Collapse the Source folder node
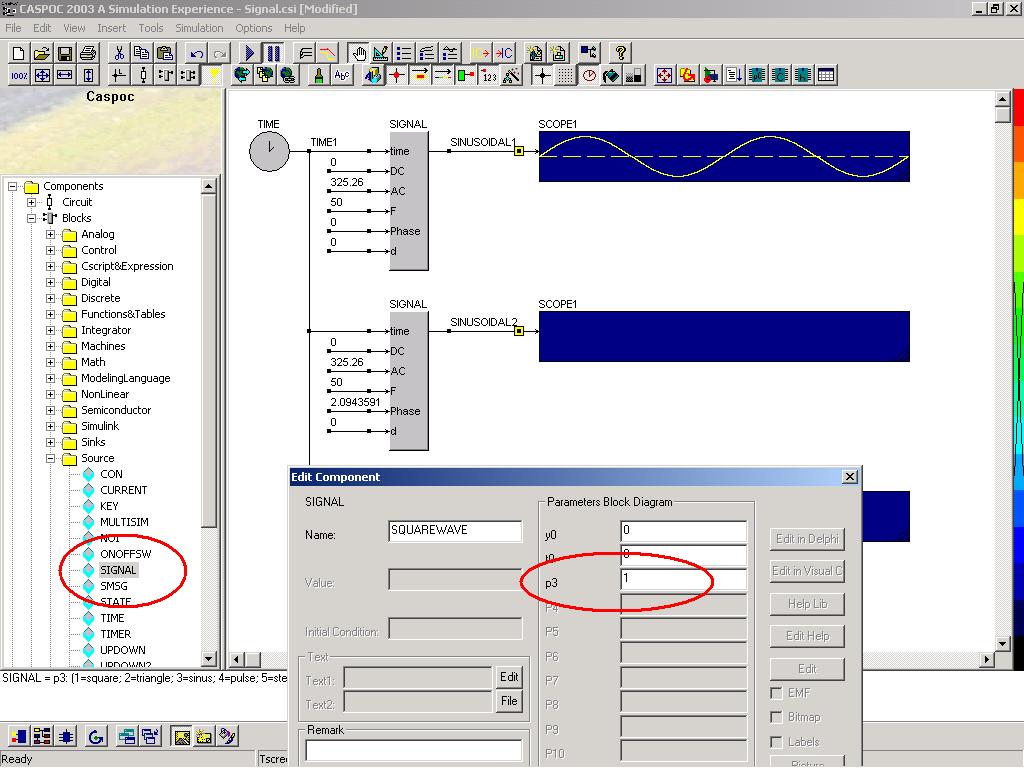This screenshot has width=1024, height=768. click(51, 458)
